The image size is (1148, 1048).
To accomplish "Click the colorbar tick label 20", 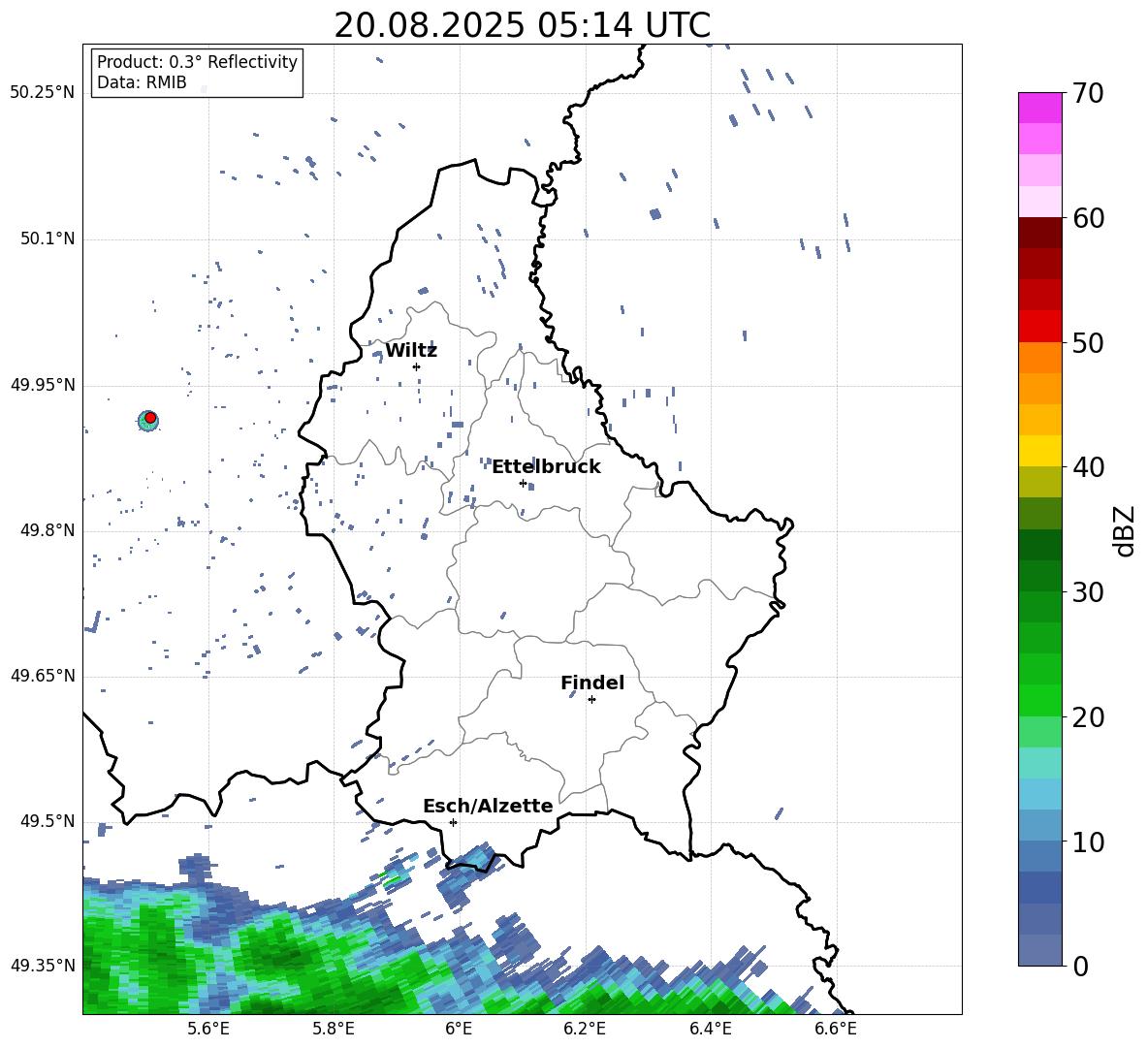I will (x=1088, y=717).
